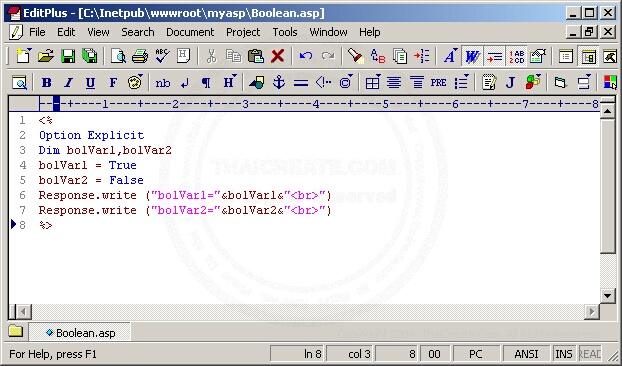Viewport: 622px width, 366px height.
Task: Insert horizontal rule
Action: 301,83
